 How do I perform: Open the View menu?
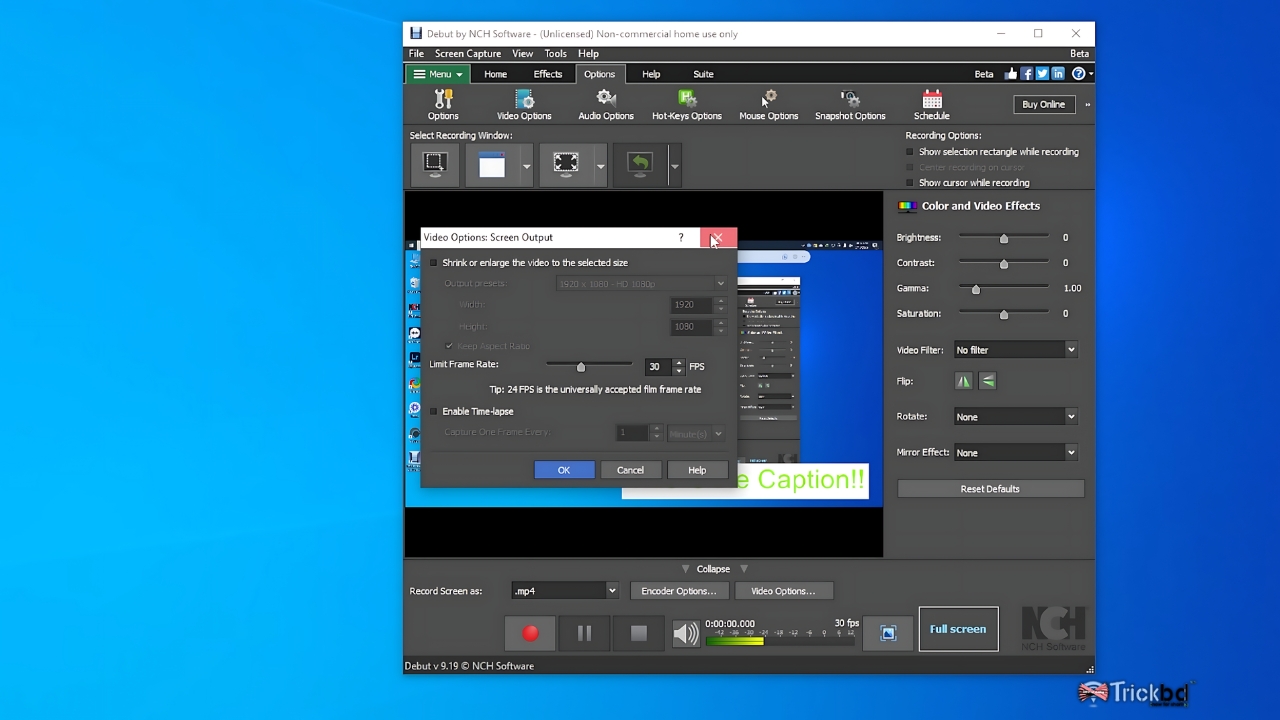point(523,54)
